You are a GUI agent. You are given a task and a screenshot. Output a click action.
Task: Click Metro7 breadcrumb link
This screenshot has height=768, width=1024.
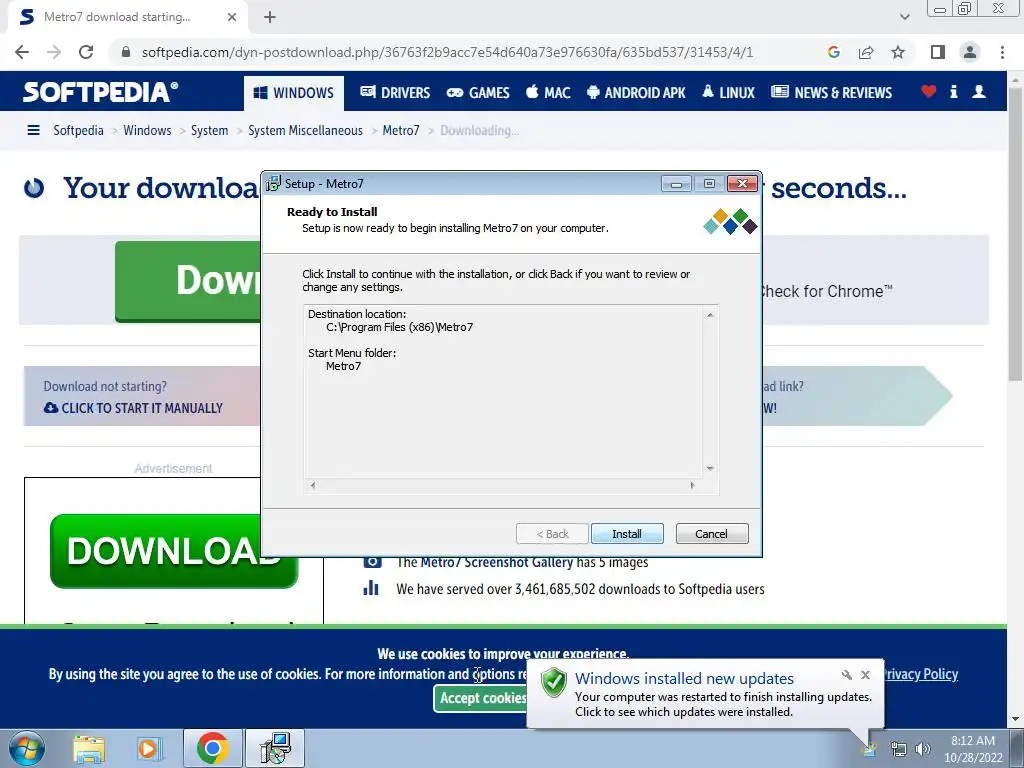point(401,130)
